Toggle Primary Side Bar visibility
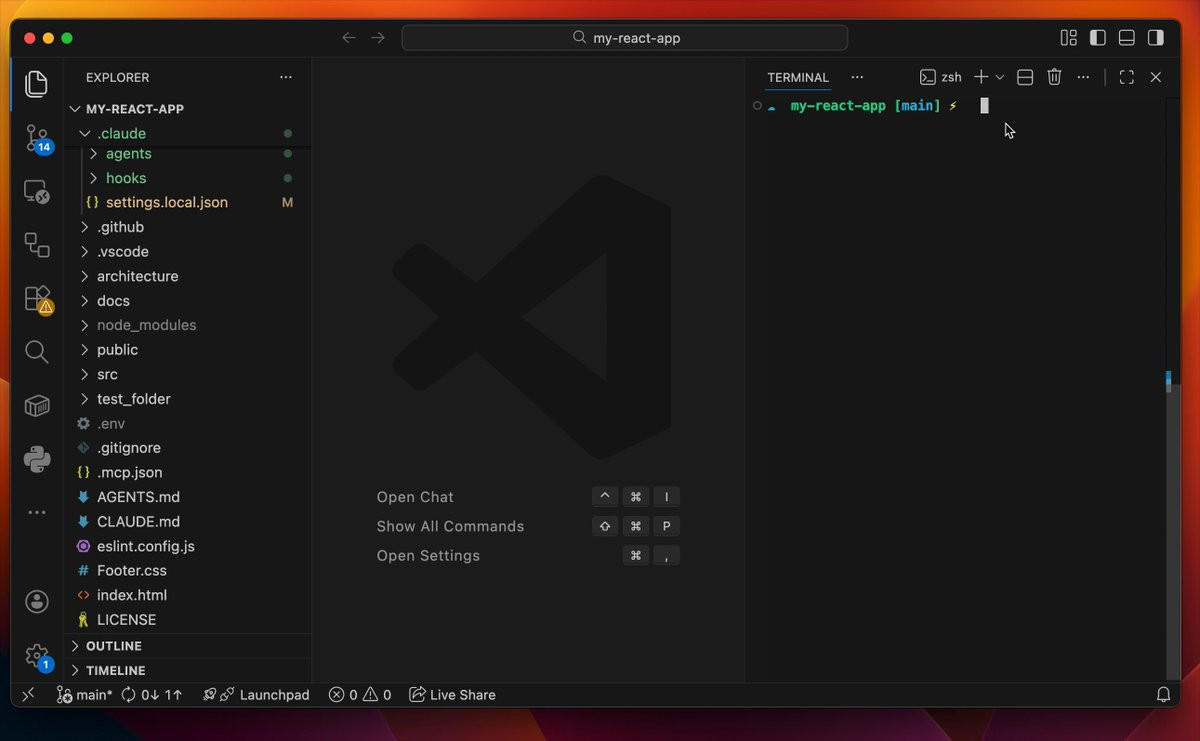This screenshot has width=1200, height=741. (1098, 38)
